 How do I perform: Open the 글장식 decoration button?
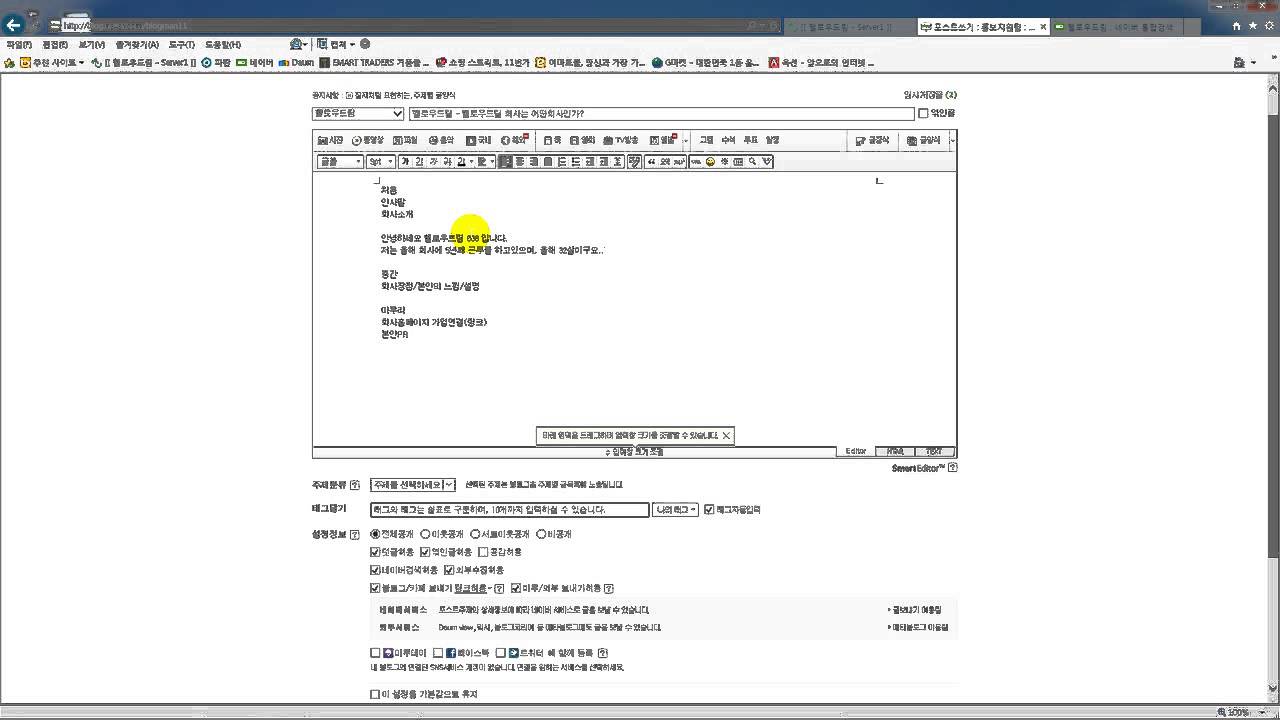[x=872, y=140]
